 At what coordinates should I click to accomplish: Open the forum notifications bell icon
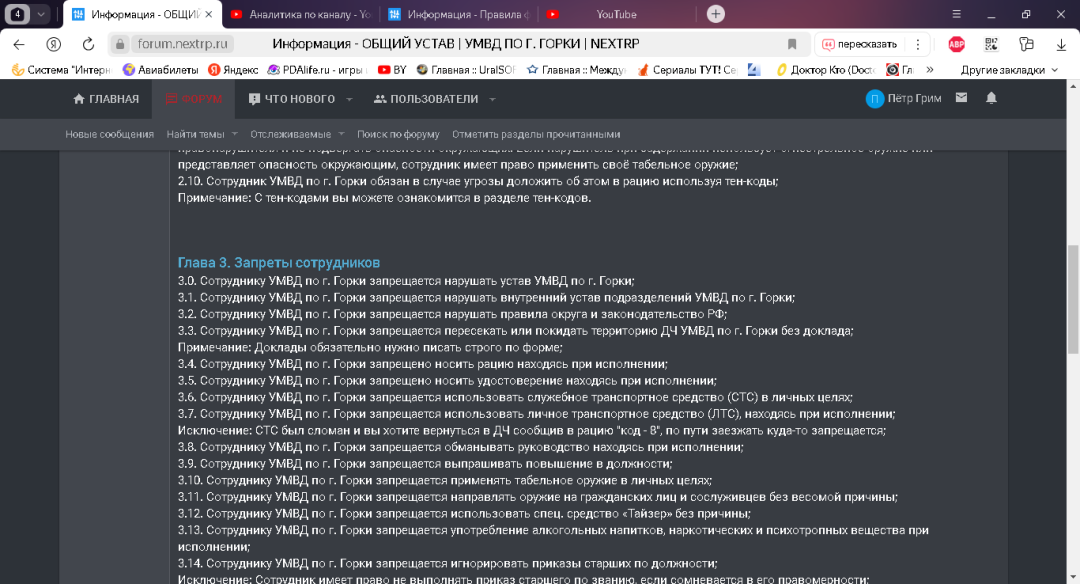(x=991, y=98)
